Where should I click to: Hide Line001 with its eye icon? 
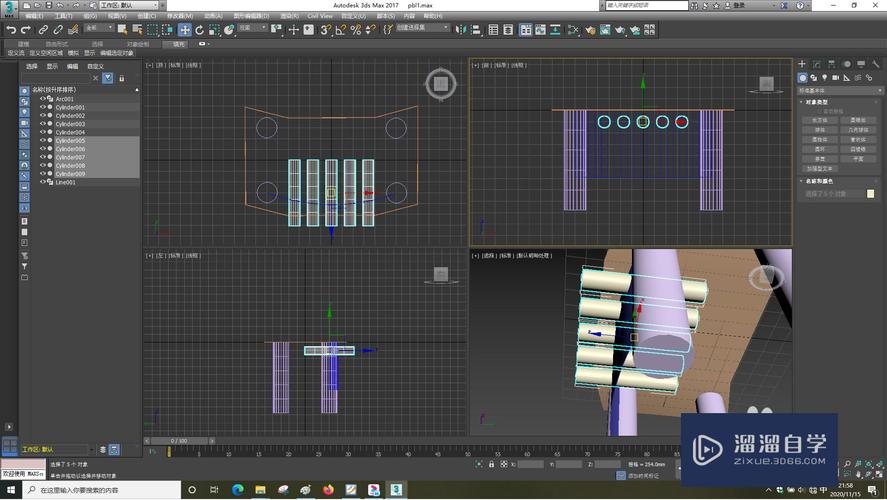pos(42,182)
